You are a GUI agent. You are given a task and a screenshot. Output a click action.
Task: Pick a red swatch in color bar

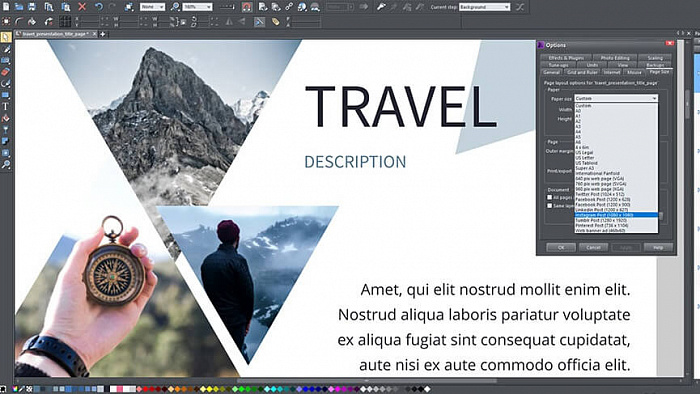(x=146, y=389)
